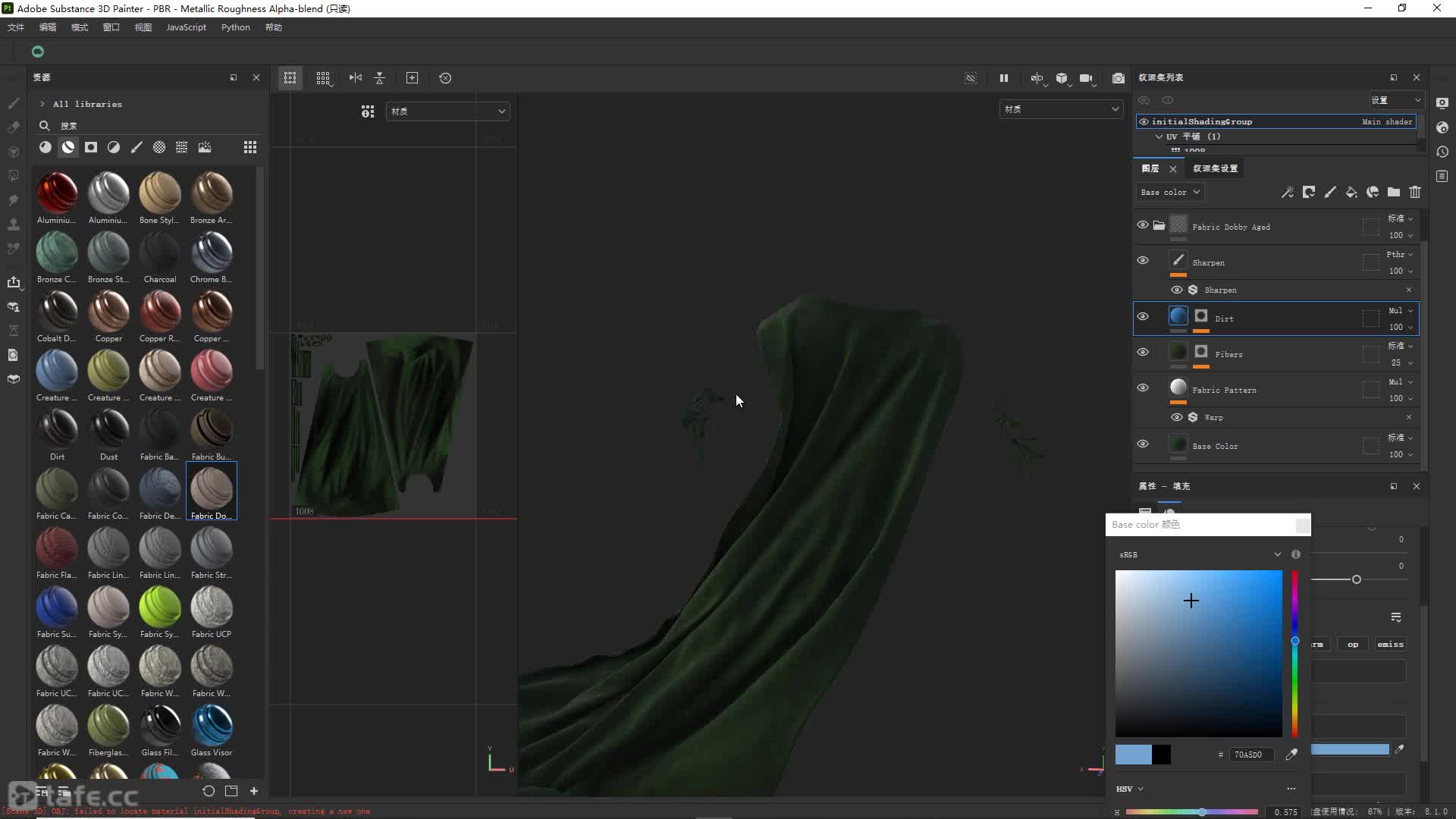
Task: Click the asset search field
Action: tap(152, 126)
